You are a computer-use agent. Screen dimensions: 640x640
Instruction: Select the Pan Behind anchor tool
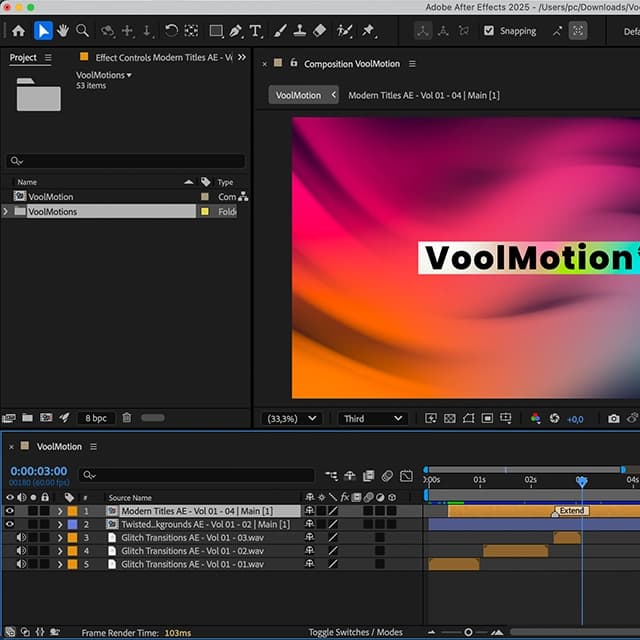(x=191, y=31)
